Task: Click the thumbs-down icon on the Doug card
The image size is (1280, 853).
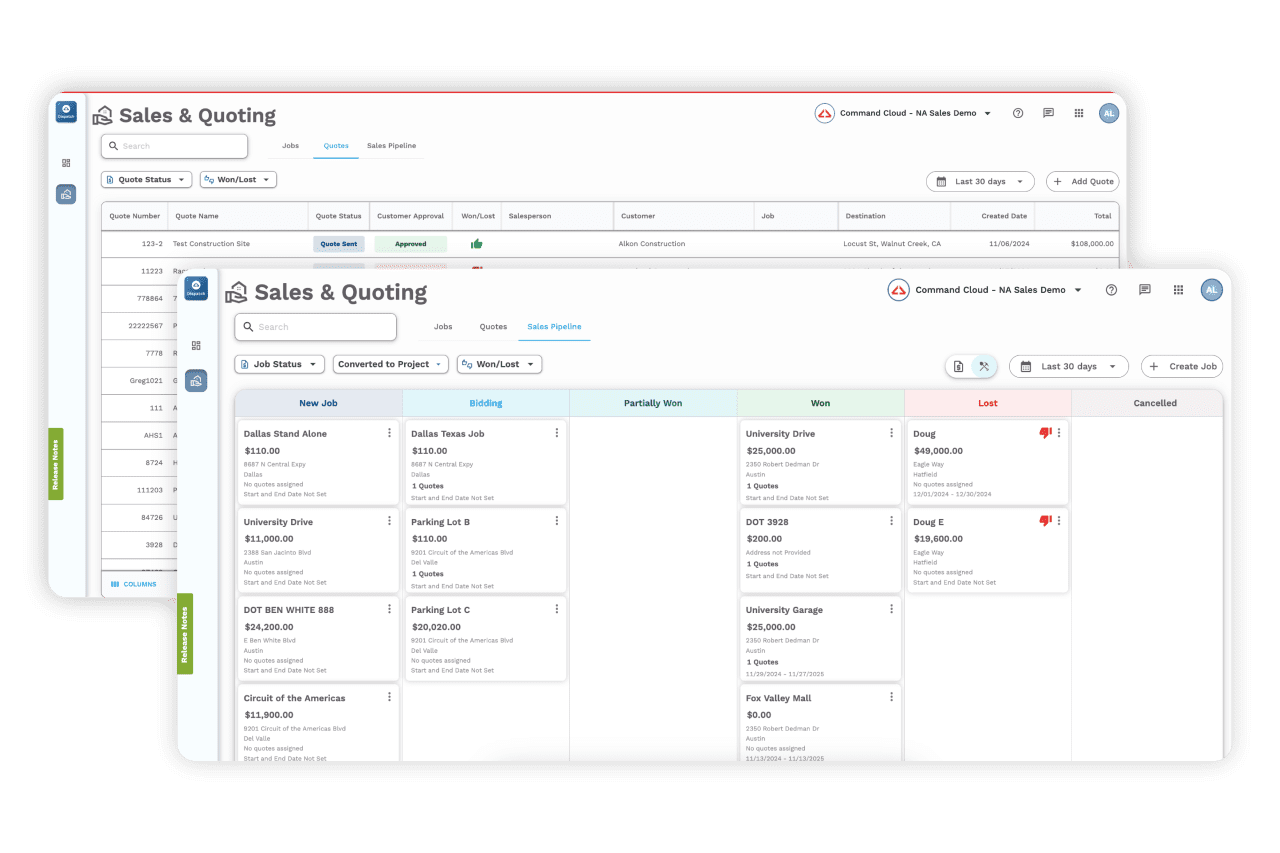Action: coord(1046,432)
